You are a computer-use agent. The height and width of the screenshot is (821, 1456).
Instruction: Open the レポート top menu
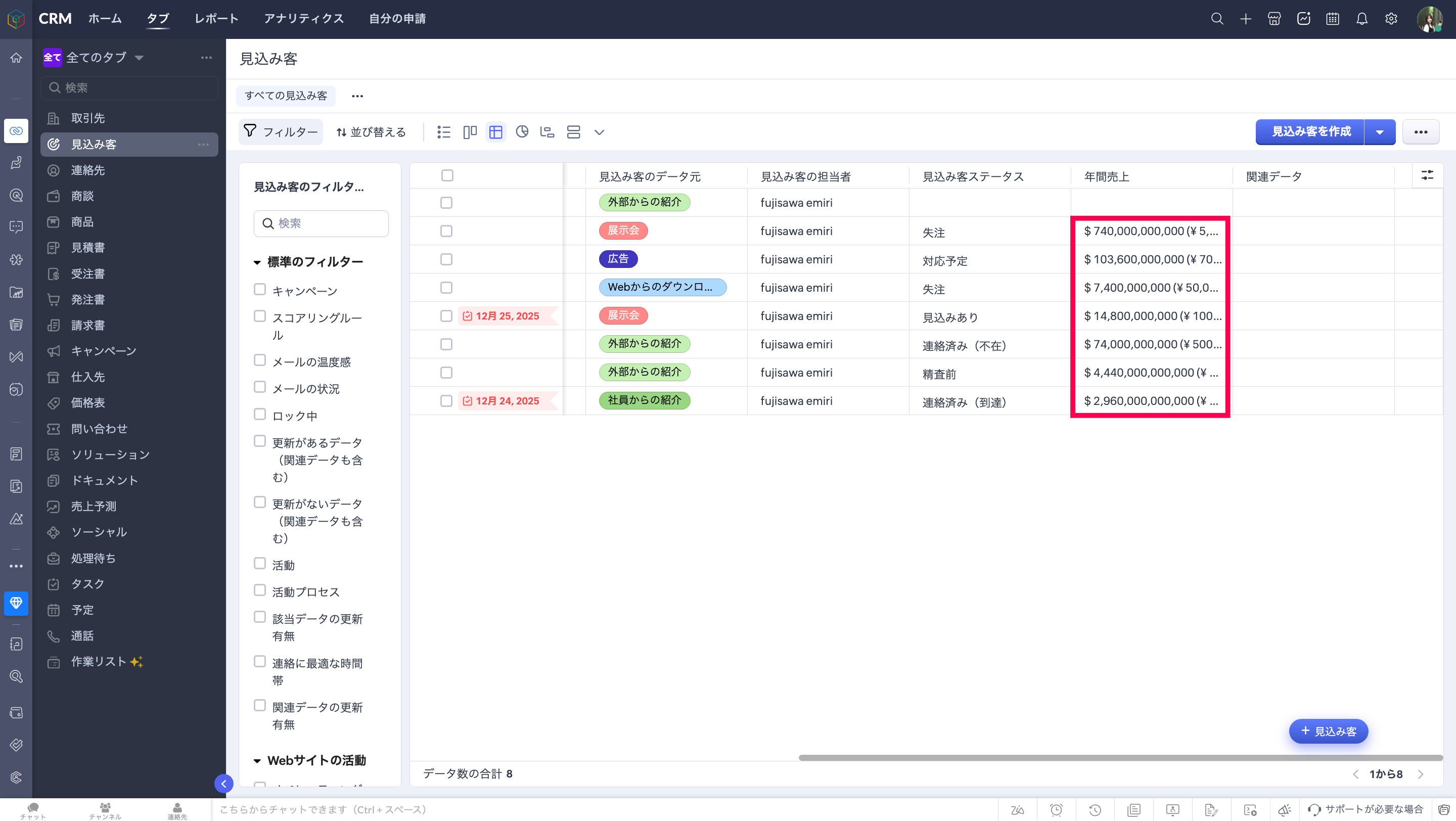pyautogui.click(x=216, y=19)
